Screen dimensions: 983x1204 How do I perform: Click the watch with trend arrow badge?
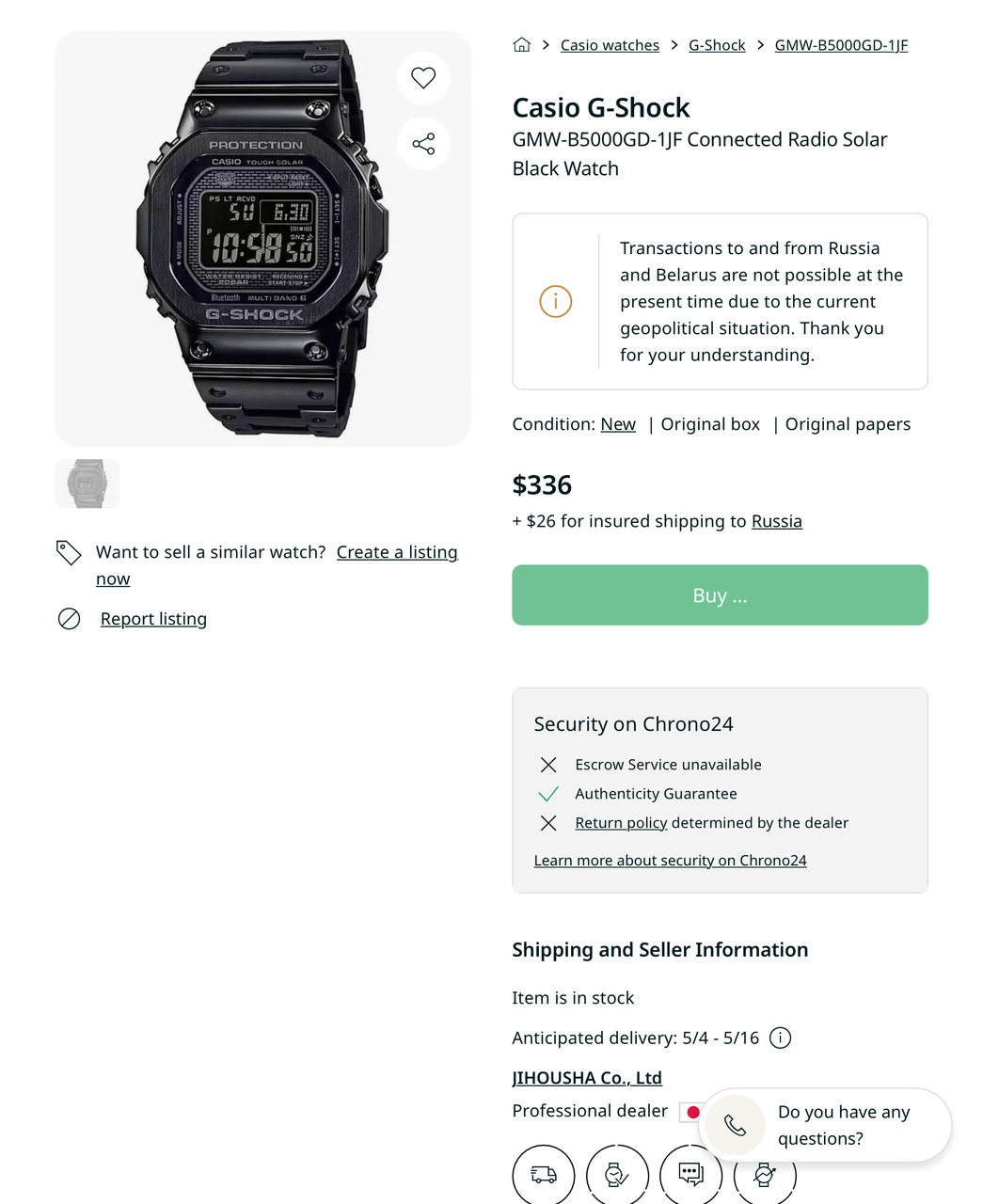[x=765, y=1175]
